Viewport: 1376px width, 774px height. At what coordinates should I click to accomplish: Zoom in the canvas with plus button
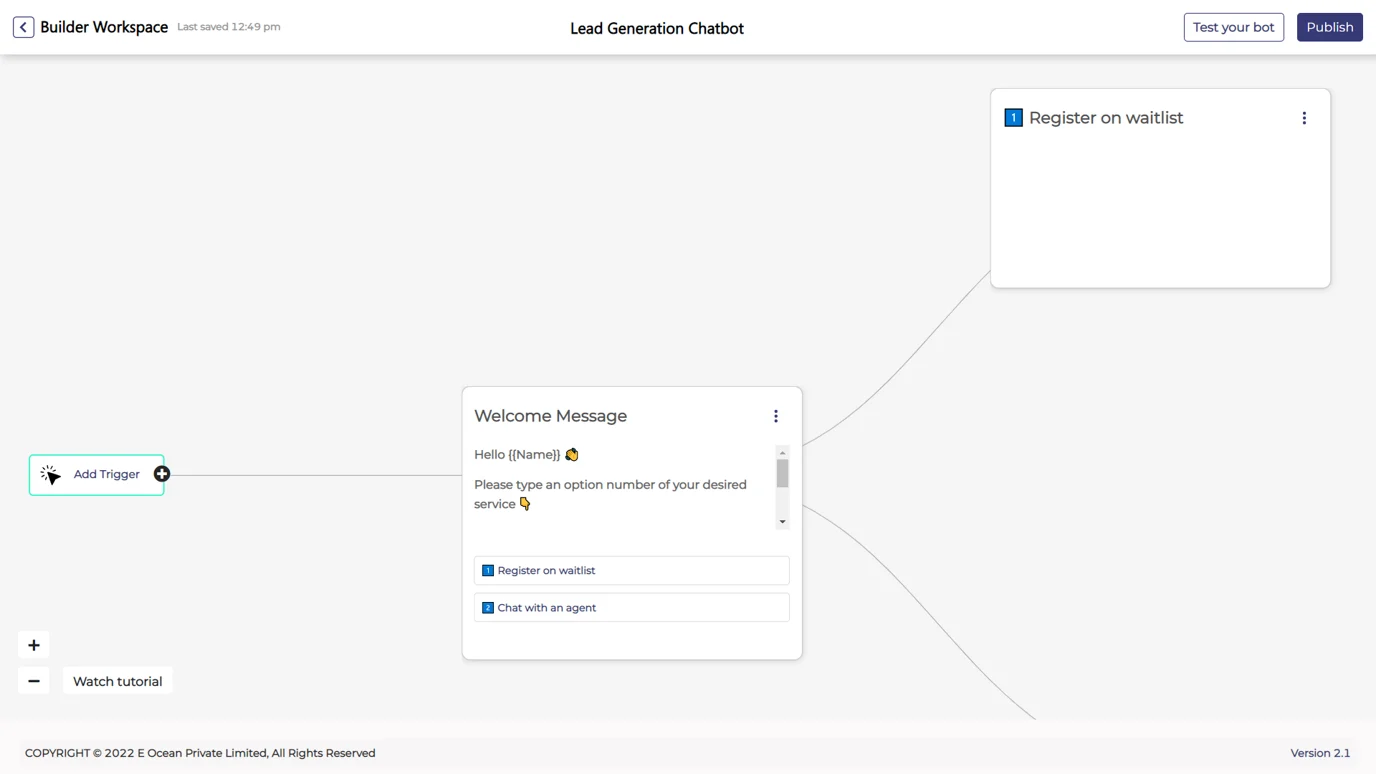(x=34, y=645)
